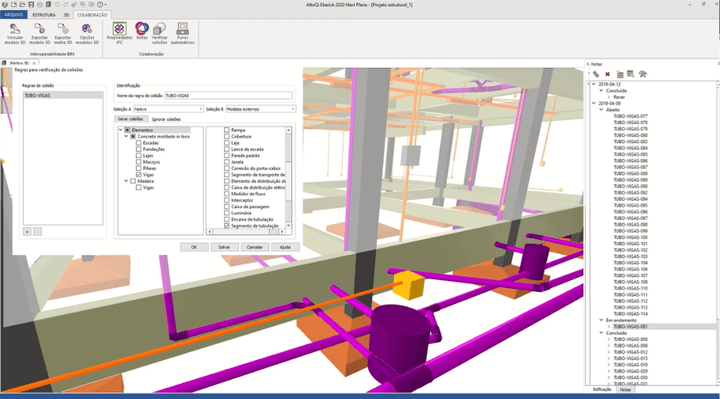The height and width of the screenshot is (399, 720).
Task: Click the Nome da regra de colisão field
Action: (x=229, y=96)
